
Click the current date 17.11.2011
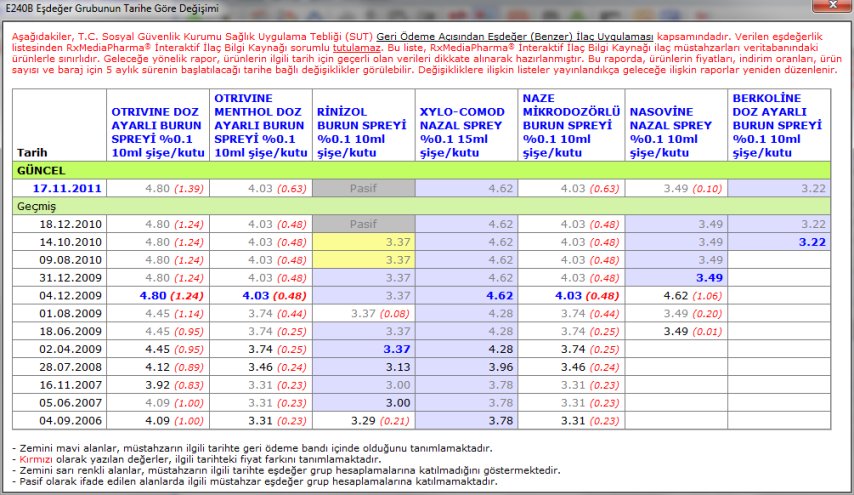tap(67, 187)
